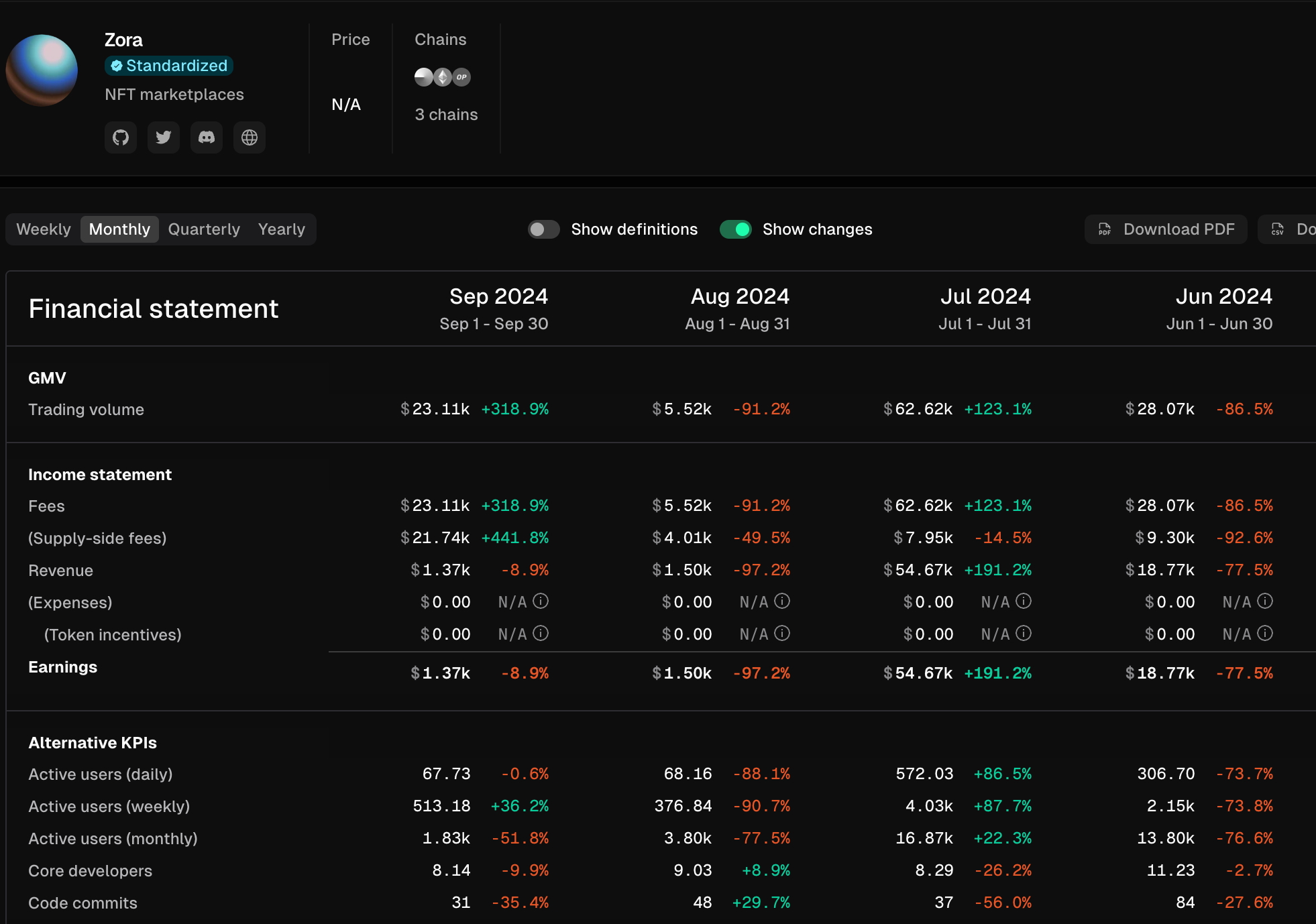Open Zora's GitHub link icon

point(121,137)
